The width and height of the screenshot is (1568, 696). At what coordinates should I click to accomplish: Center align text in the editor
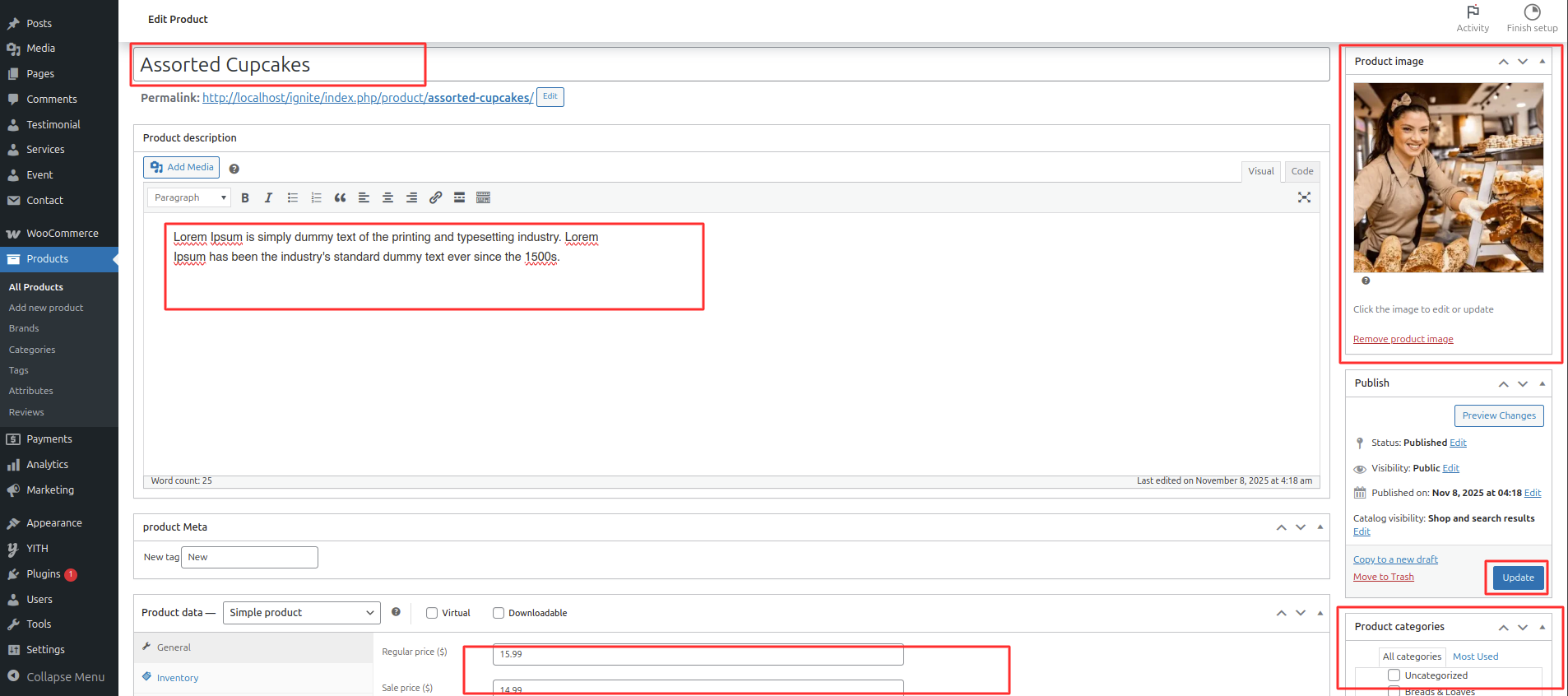click(387, 197)
